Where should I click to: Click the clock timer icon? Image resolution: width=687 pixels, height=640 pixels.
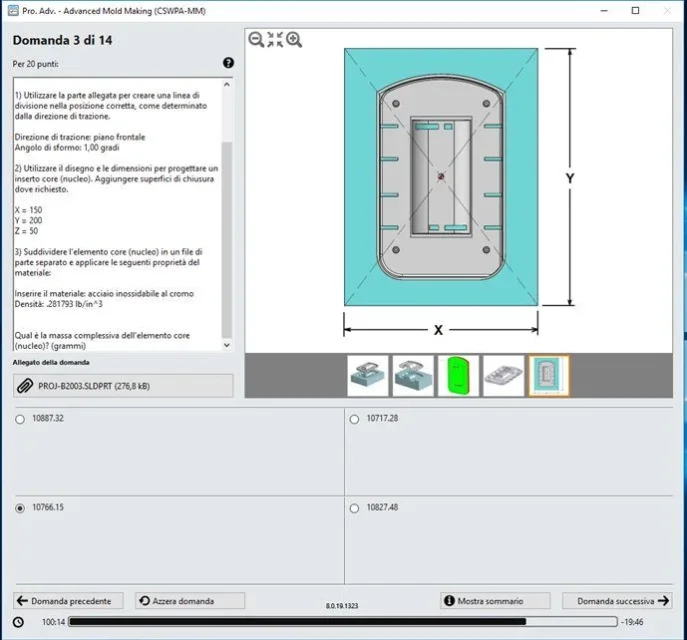coord(18,622)
